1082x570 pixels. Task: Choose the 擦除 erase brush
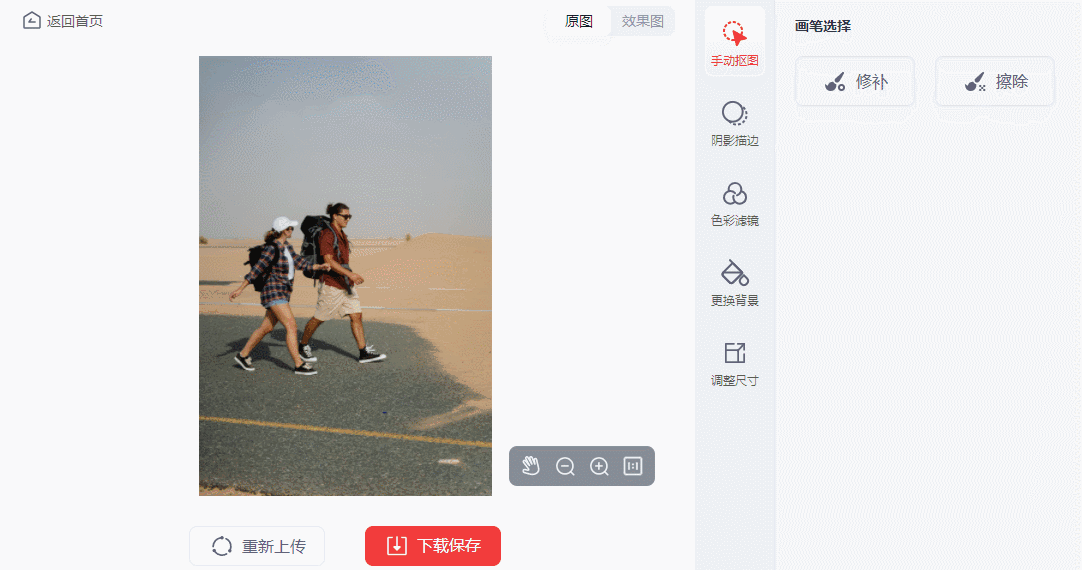[995, 81]
